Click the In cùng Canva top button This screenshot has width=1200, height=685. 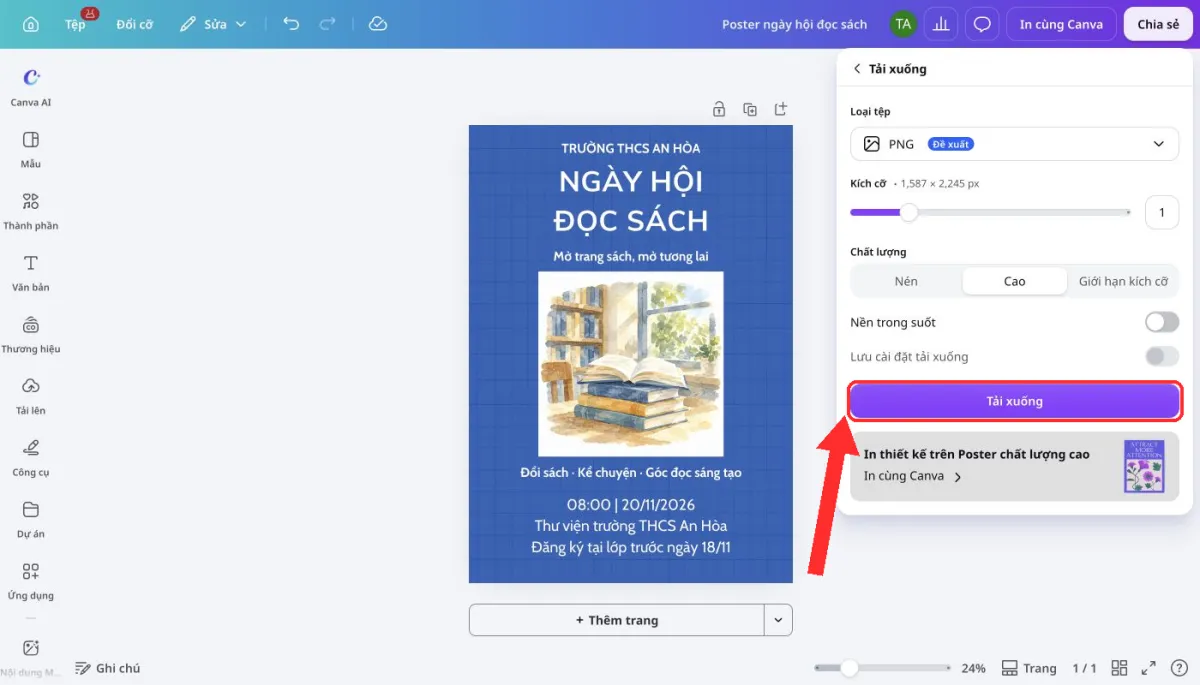click(x=1061, y=24)
